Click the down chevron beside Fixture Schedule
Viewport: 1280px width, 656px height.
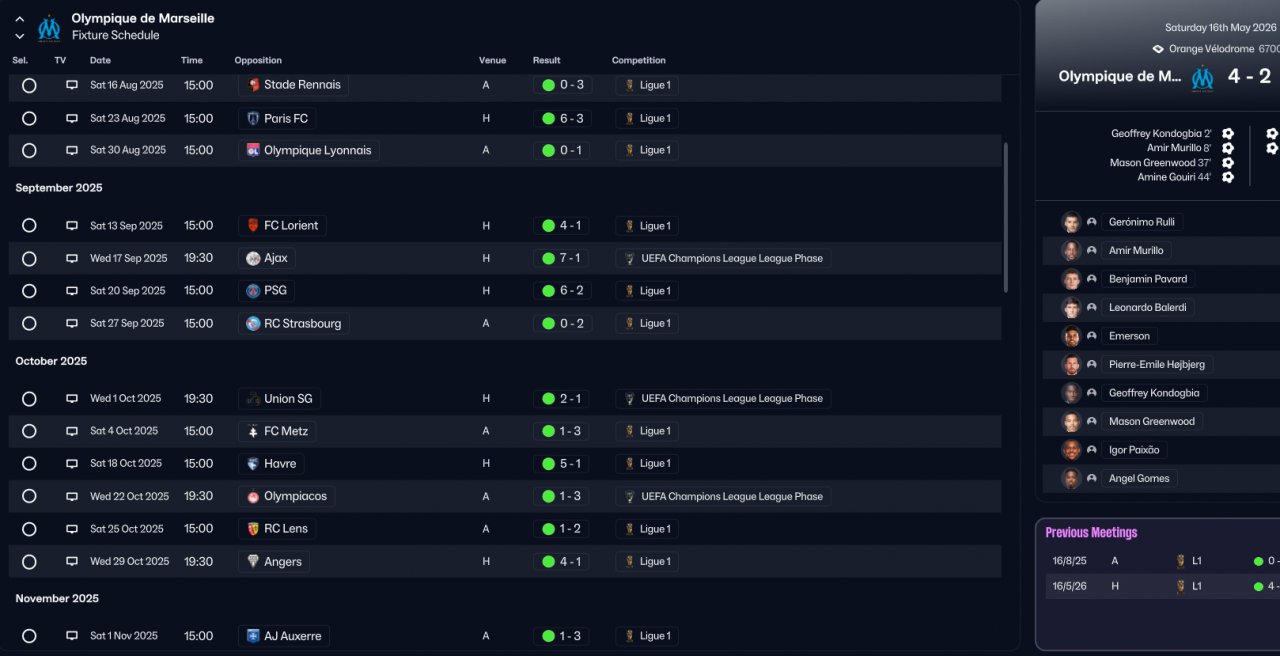[20, 36]
